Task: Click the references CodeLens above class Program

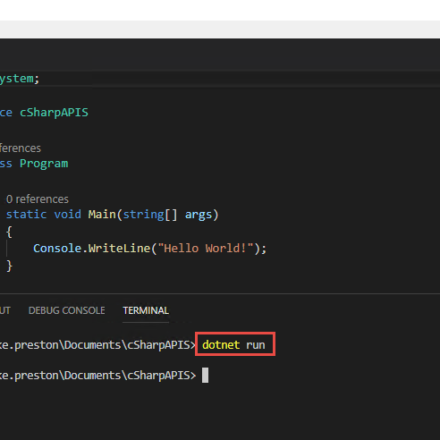Action: (20, 148)
